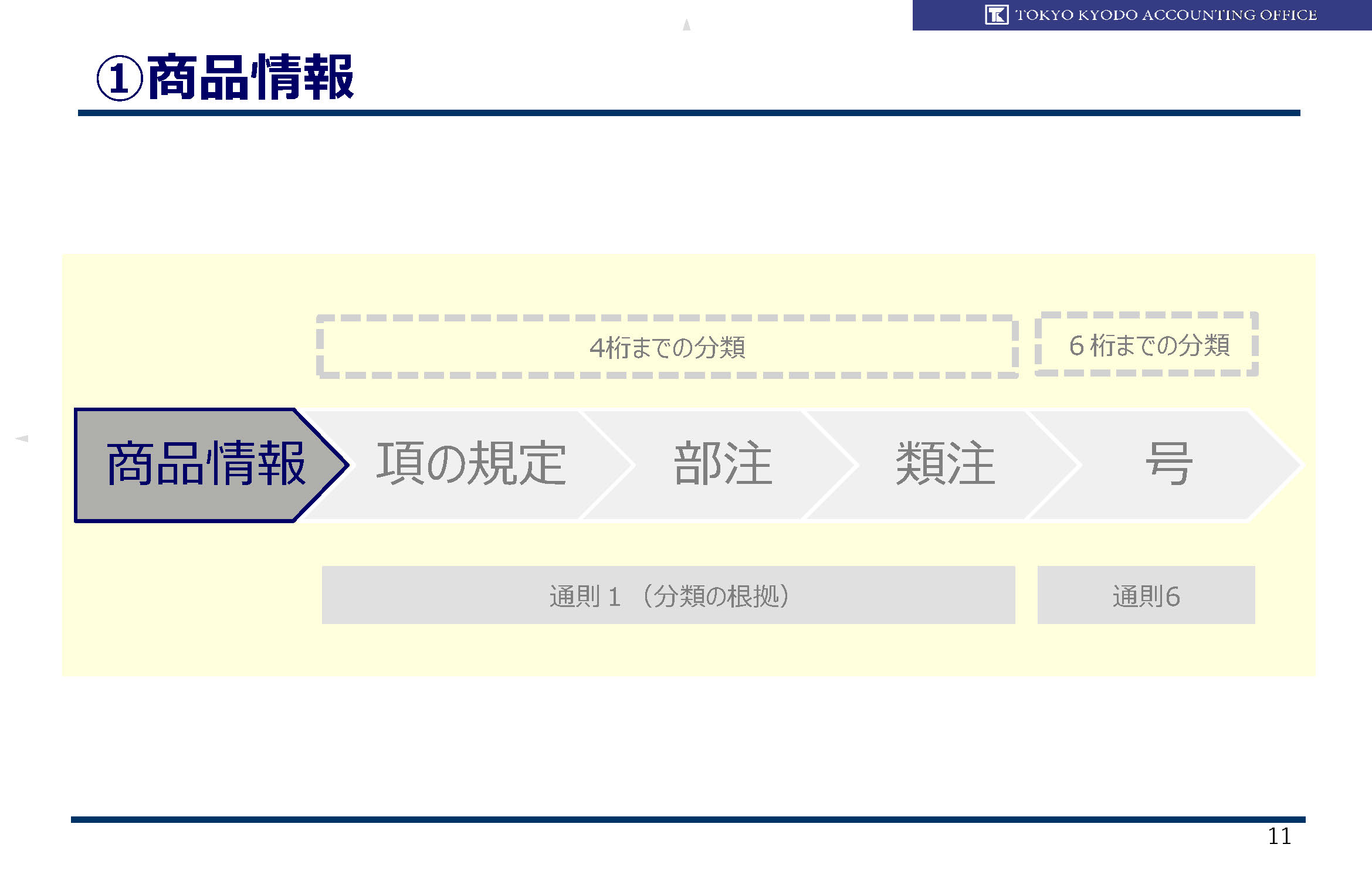Click the 通則6 gray box
This screenshot has width=1372, height=878.
coord(1146,595)
